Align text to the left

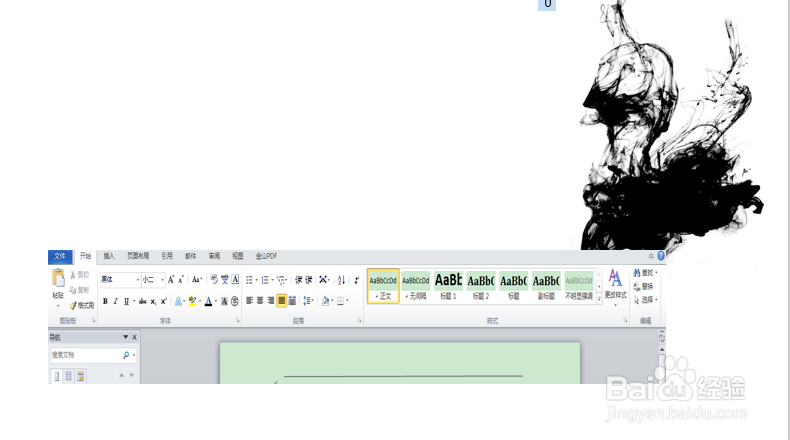click(249, 301)
